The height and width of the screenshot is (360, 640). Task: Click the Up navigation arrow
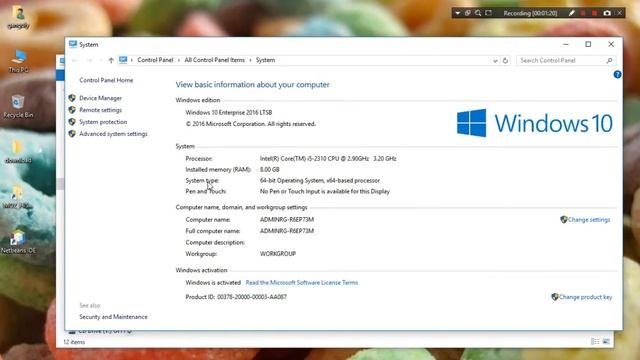[x=111, y=60]
